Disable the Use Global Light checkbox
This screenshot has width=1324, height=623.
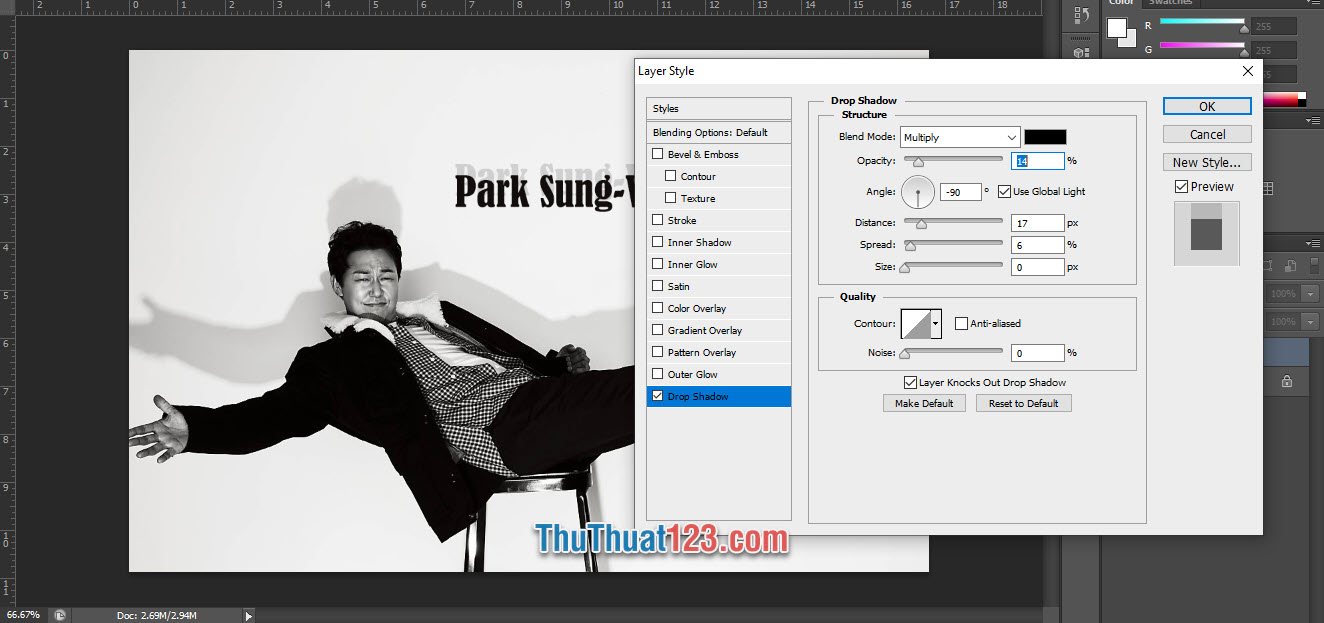[x=1004, y=191]
